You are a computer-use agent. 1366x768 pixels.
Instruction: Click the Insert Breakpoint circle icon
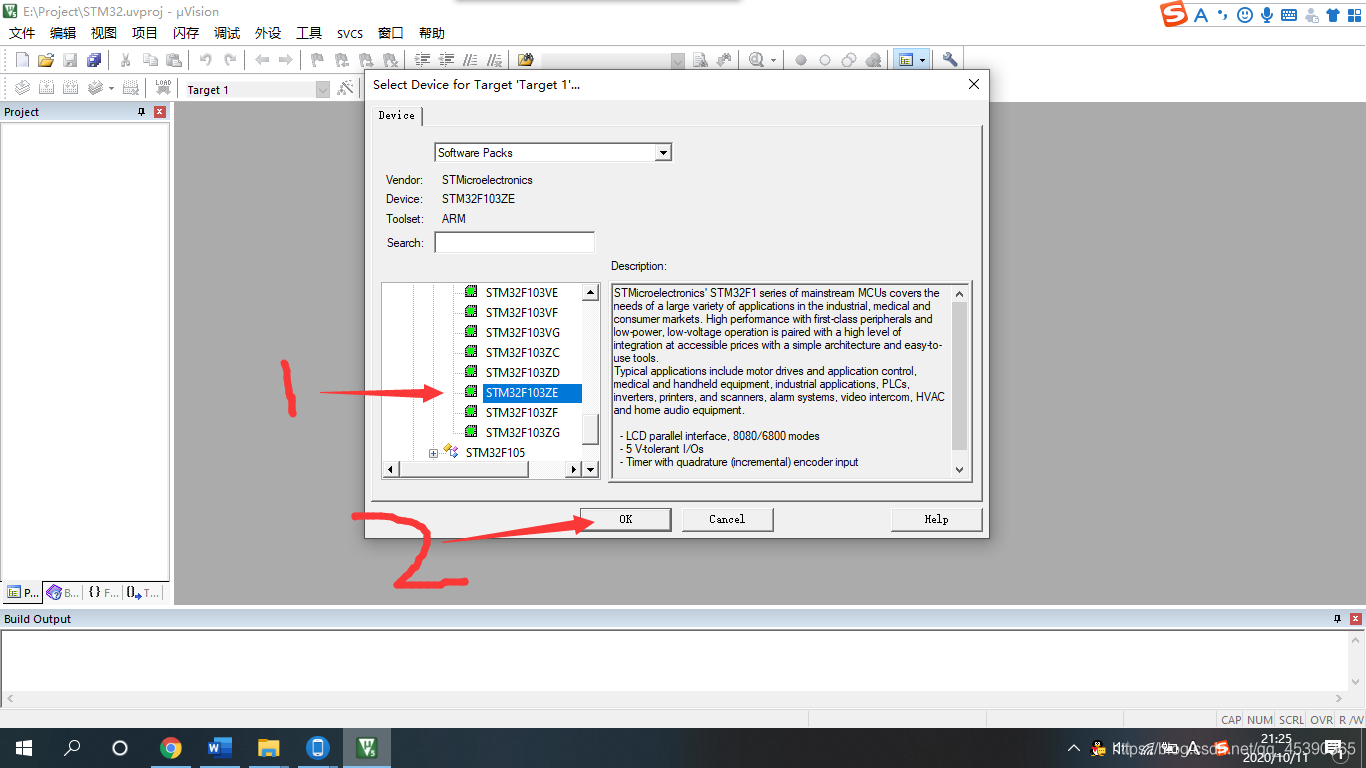pos(801,60)
